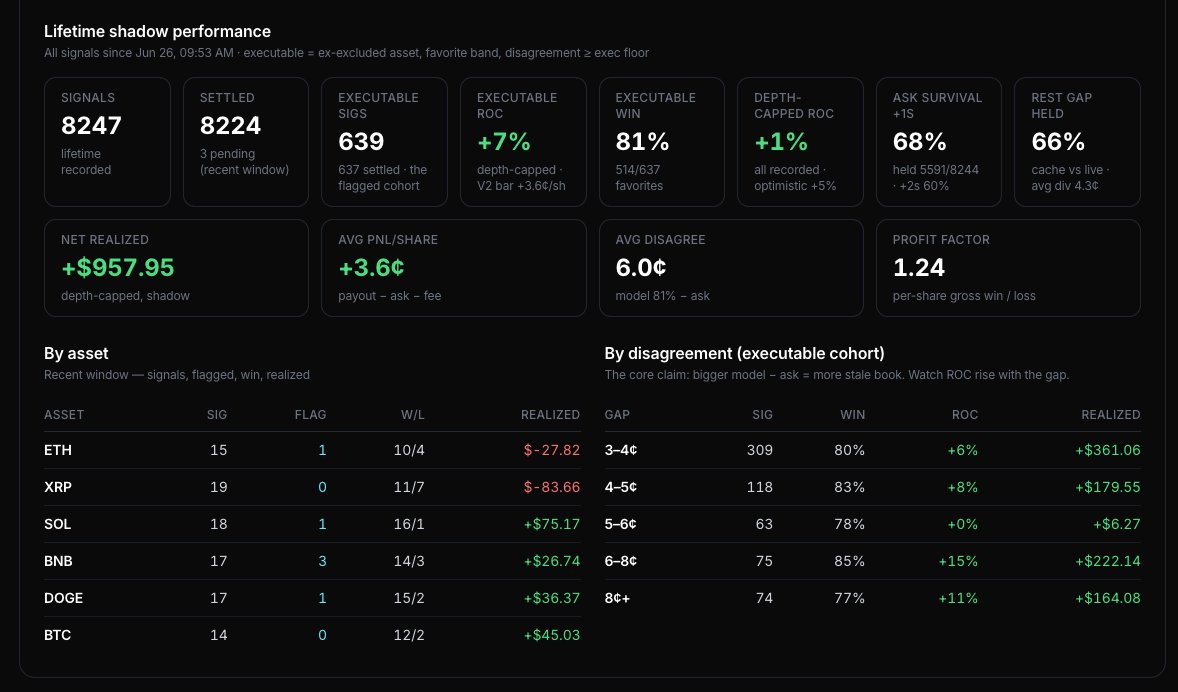The height and width of the screenshot is (692, 1178).
Task: Click the 3–4¢ gap row label
Action: coord(621,450)
